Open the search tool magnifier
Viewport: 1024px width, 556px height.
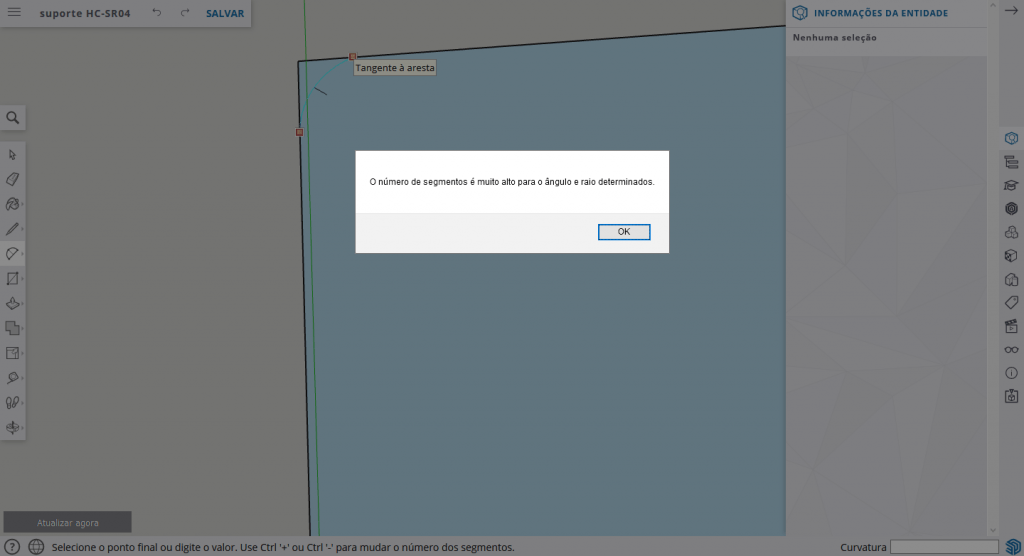12,118
